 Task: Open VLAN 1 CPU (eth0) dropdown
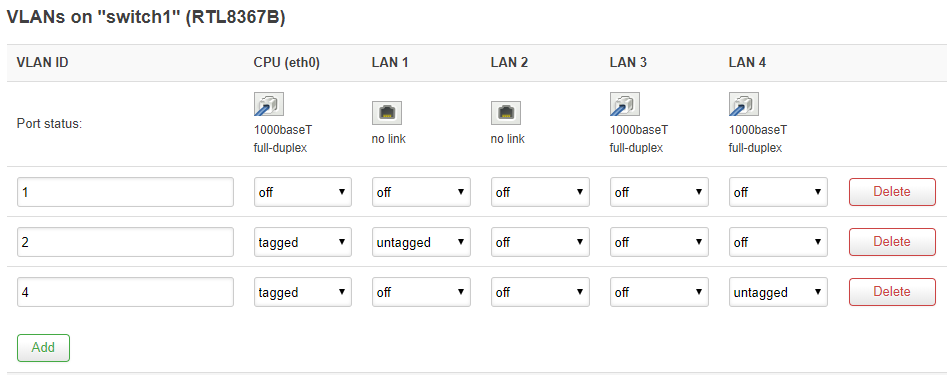(x=302, y=192)
